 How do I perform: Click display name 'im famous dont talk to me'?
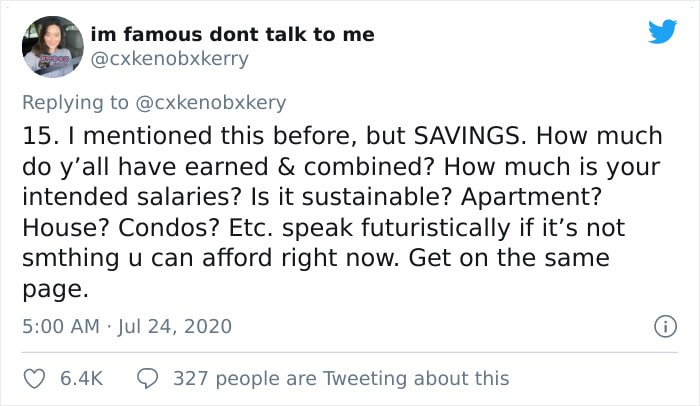pyautogui.click(x=233, y=34)
